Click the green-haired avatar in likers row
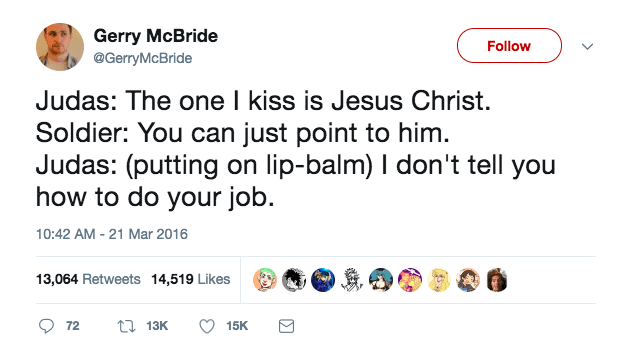The width and height of the screenshot is (634, 362). 265,280
